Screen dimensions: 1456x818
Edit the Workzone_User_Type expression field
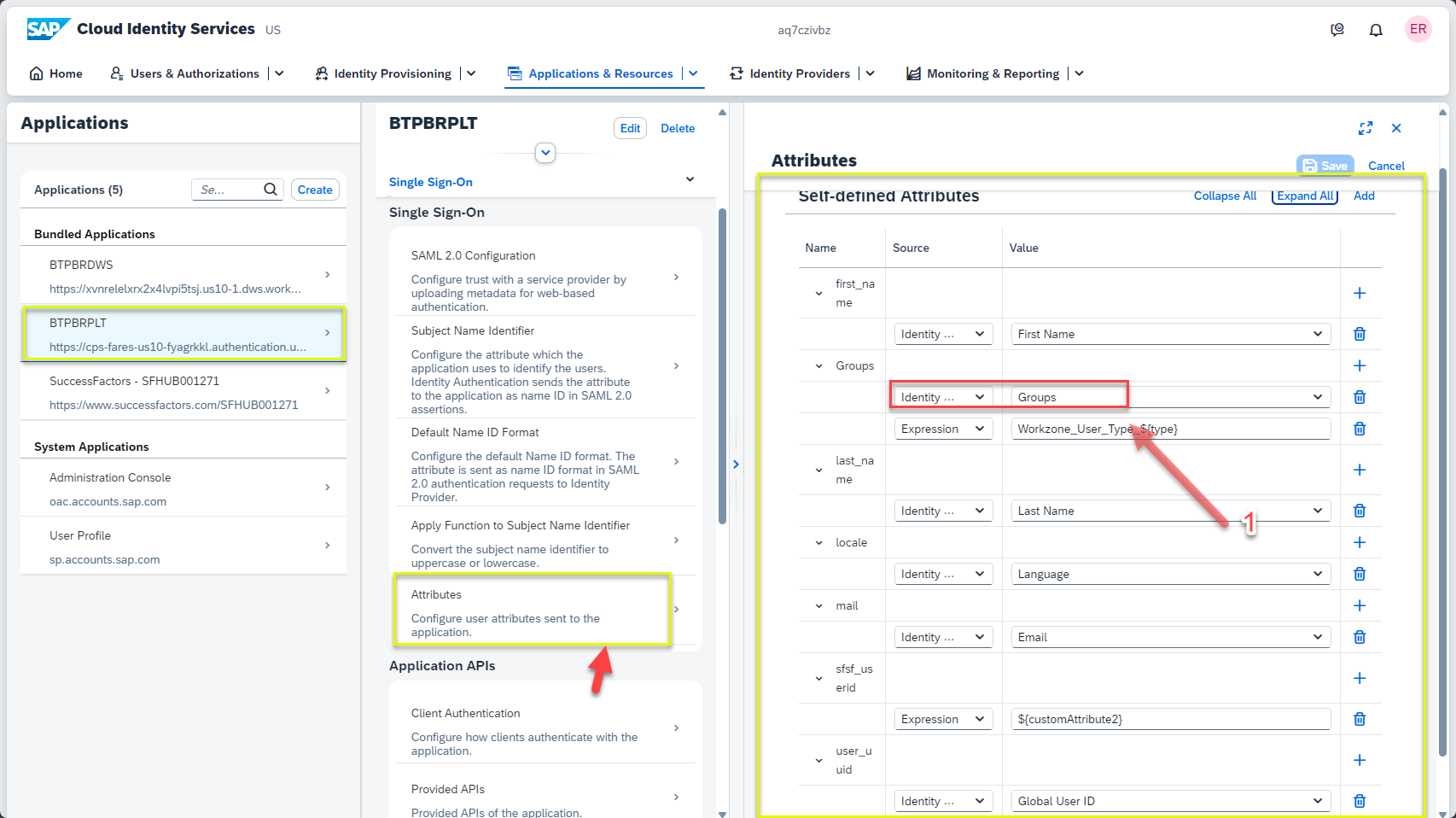click(1170, 429)
